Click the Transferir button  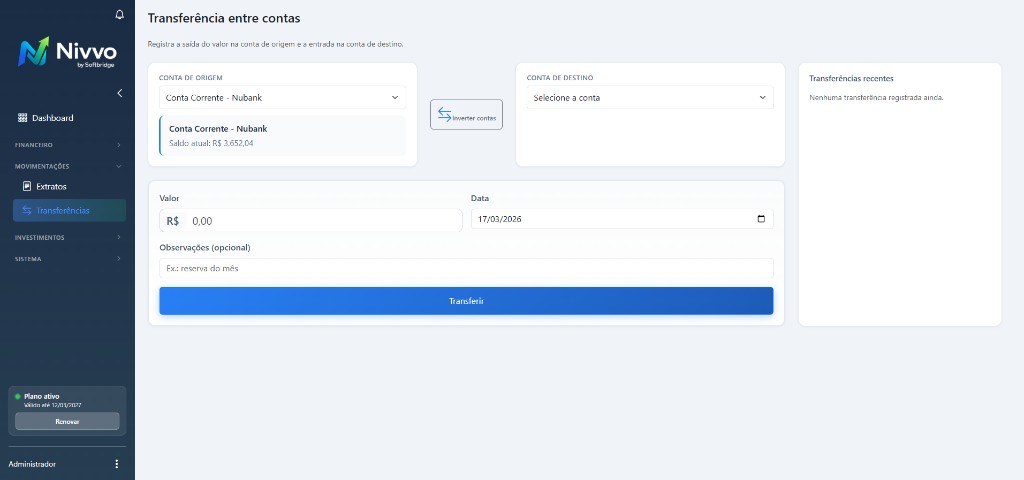(x=466, y=301)
